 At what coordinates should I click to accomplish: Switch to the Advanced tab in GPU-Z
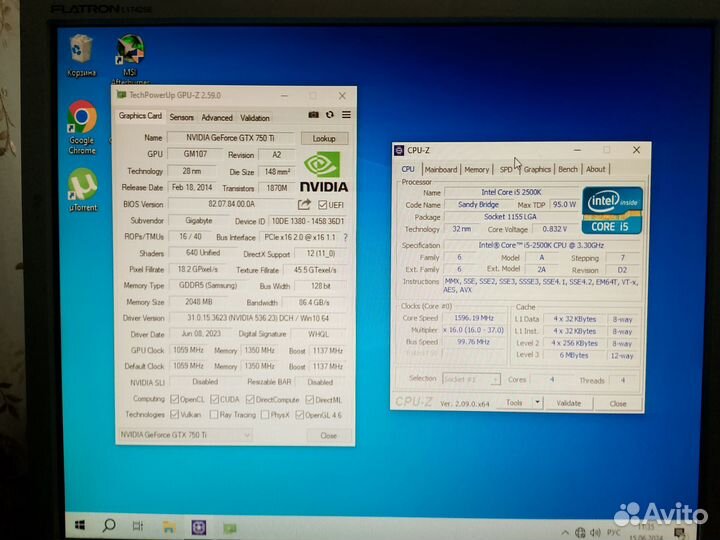click(x=217, y=118)
